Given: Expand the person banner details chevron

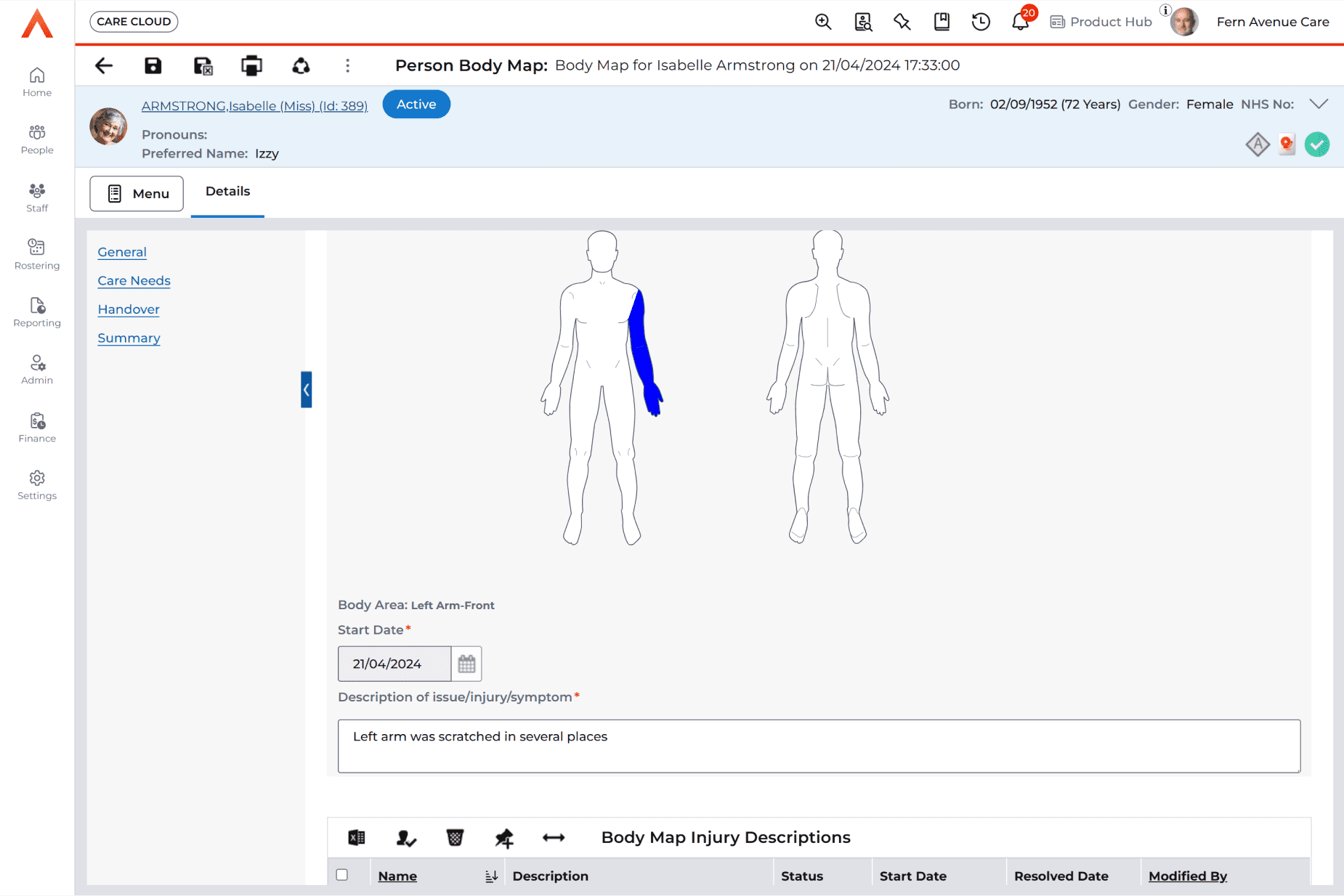Looking at the screenshot, I should pyautogui.click(x=1319, y=104).
